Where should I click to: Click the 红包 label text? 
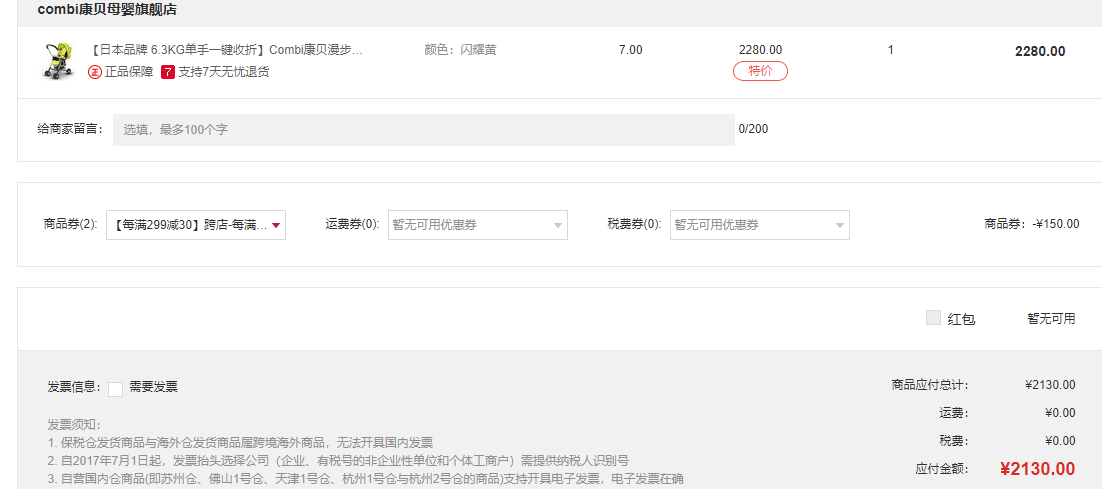click(961, 319)
